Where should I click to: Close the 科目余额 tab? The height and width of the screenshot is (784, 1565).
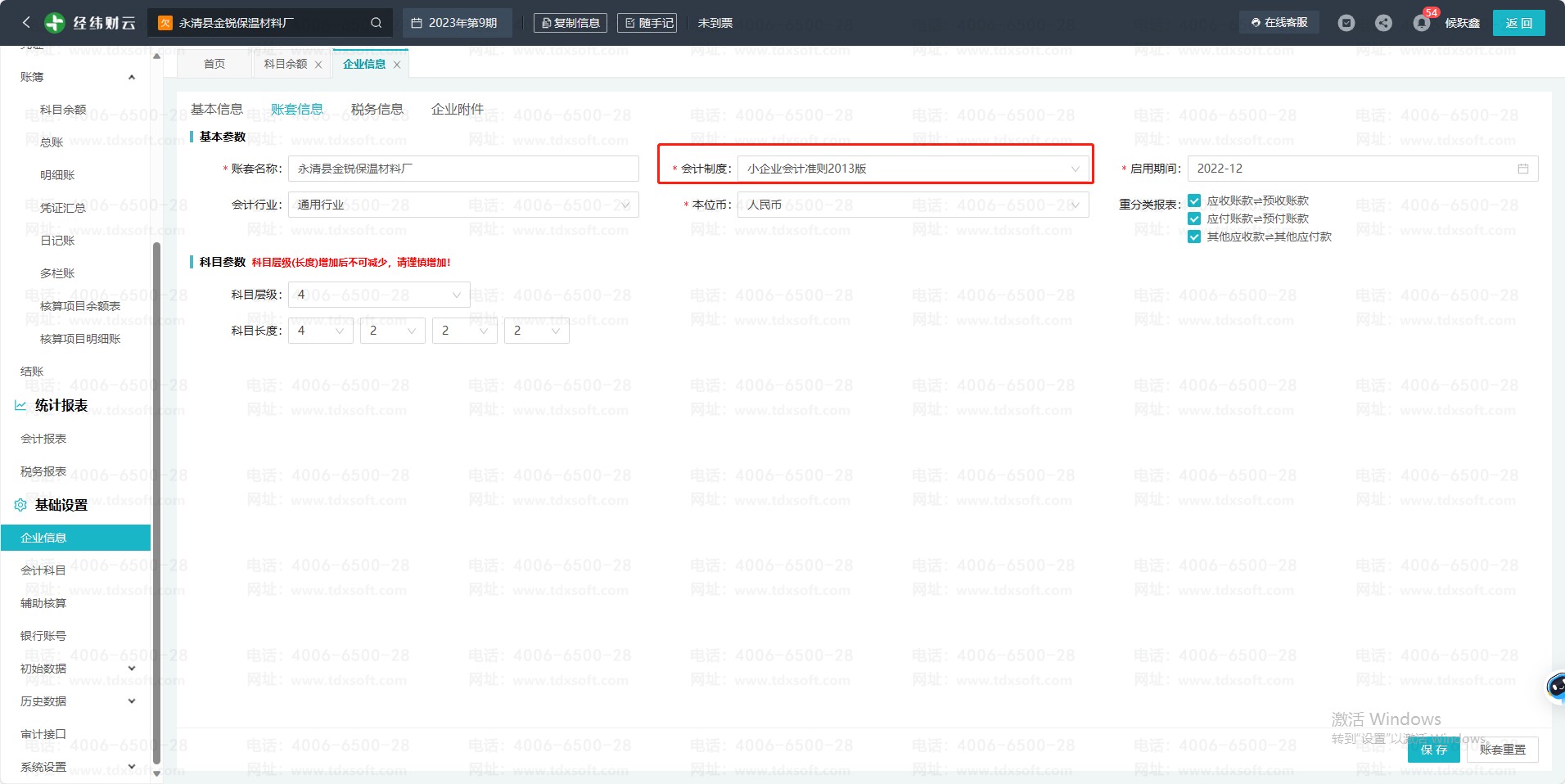(318, 65)
